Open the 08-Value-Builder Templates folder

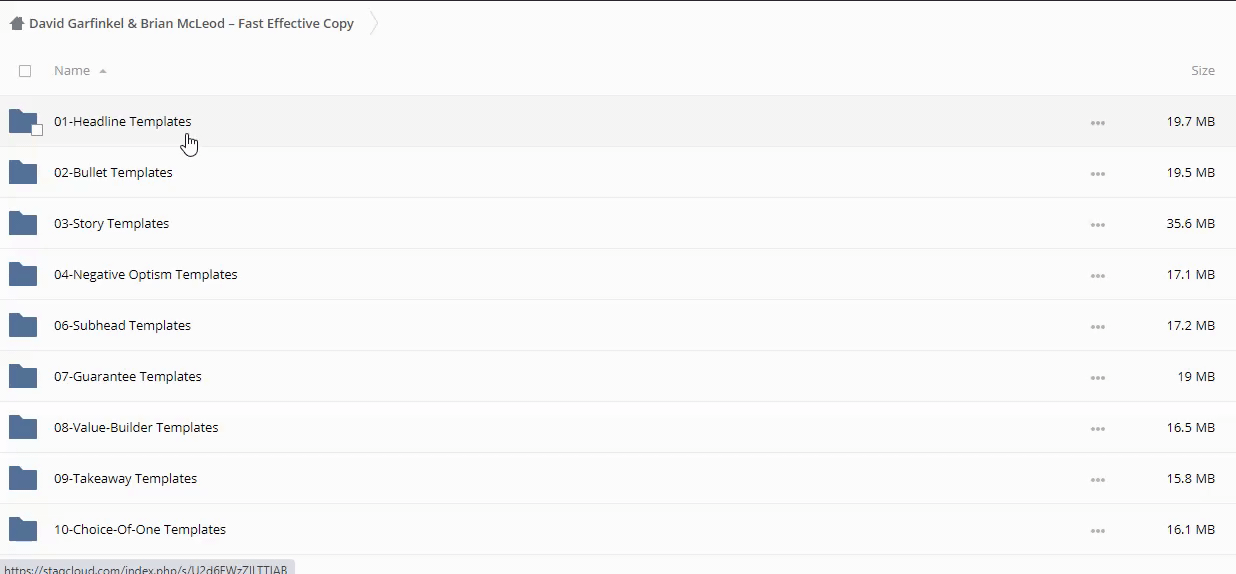point(136,428)
